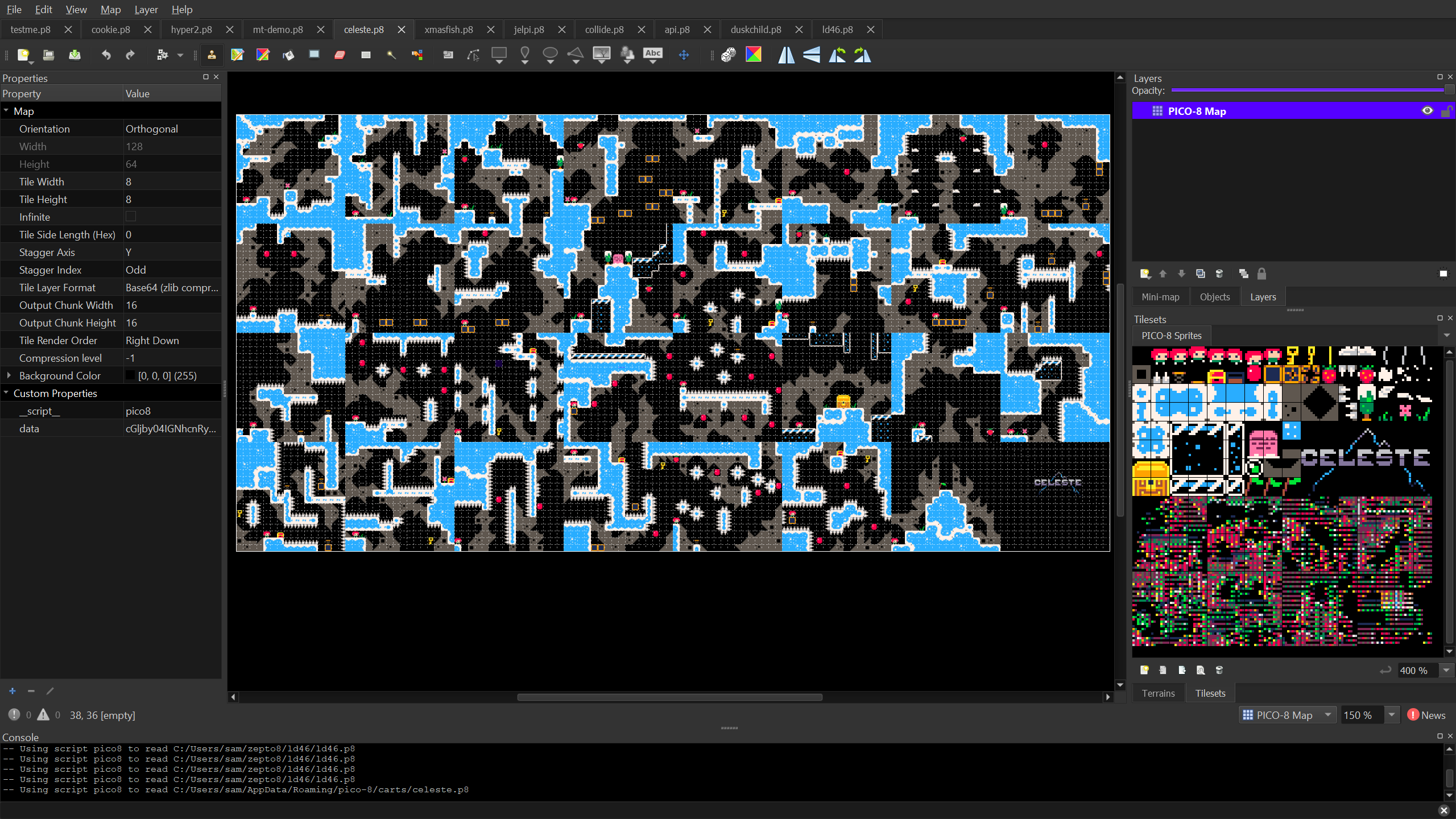Expand the Background Color property
The image size is (1456, 819).
coord(9,375)
